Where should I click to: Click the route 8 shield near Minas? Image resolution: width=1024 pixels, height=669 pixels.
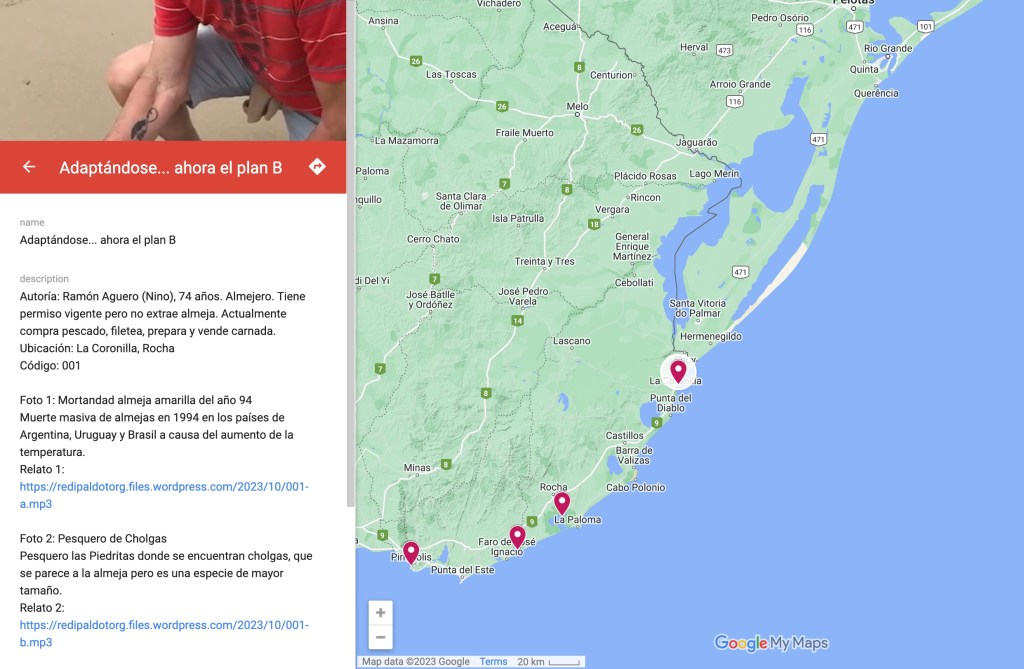pos(446,465)
